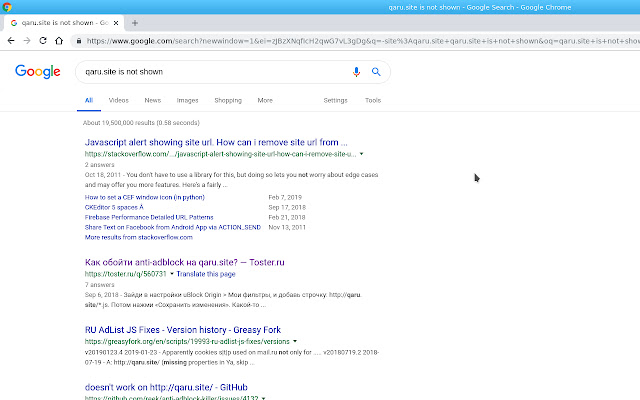Click the About 19,500,000 results text
This screenshot has width=640, height=400.
pyautogui.click(x=141, y=122)
